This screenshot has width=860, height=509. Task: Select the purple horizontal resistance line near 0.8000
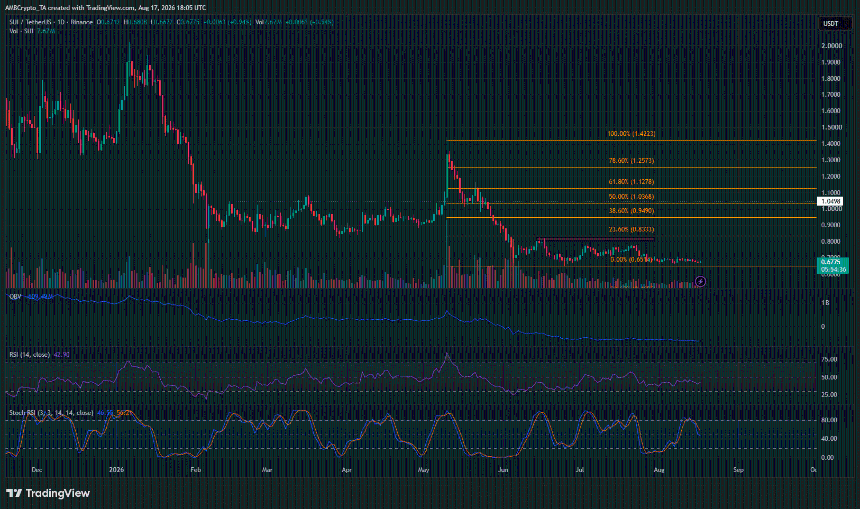click(595, 239)
